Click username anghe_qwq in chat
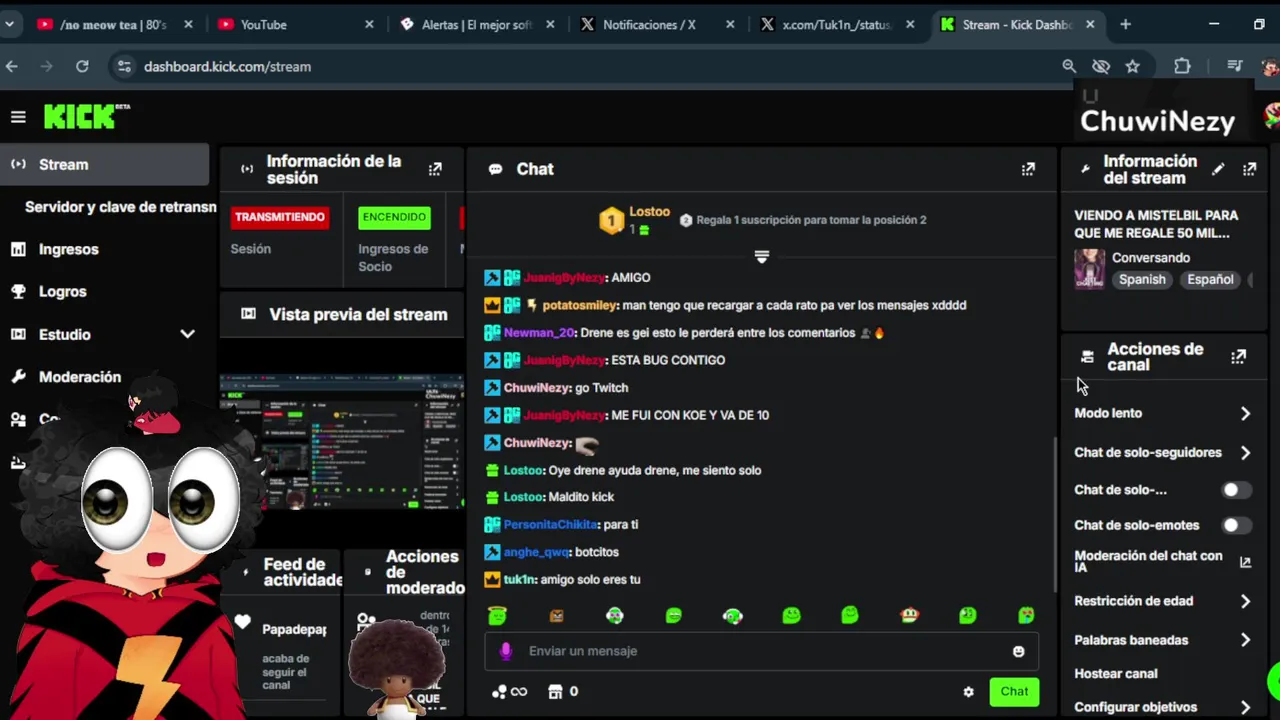Image resolution: width=1280 pixels, height=720 pixels. point(535,552)
